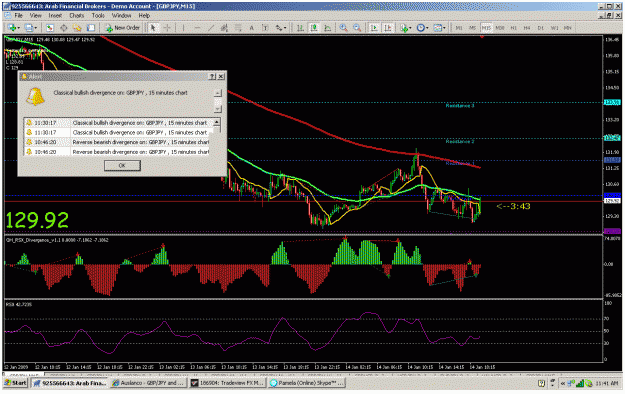Switch to Auslanco GBP/JPY taskbar window
The height and width of the screenshot is (394, 625).
tap(148, 383)
